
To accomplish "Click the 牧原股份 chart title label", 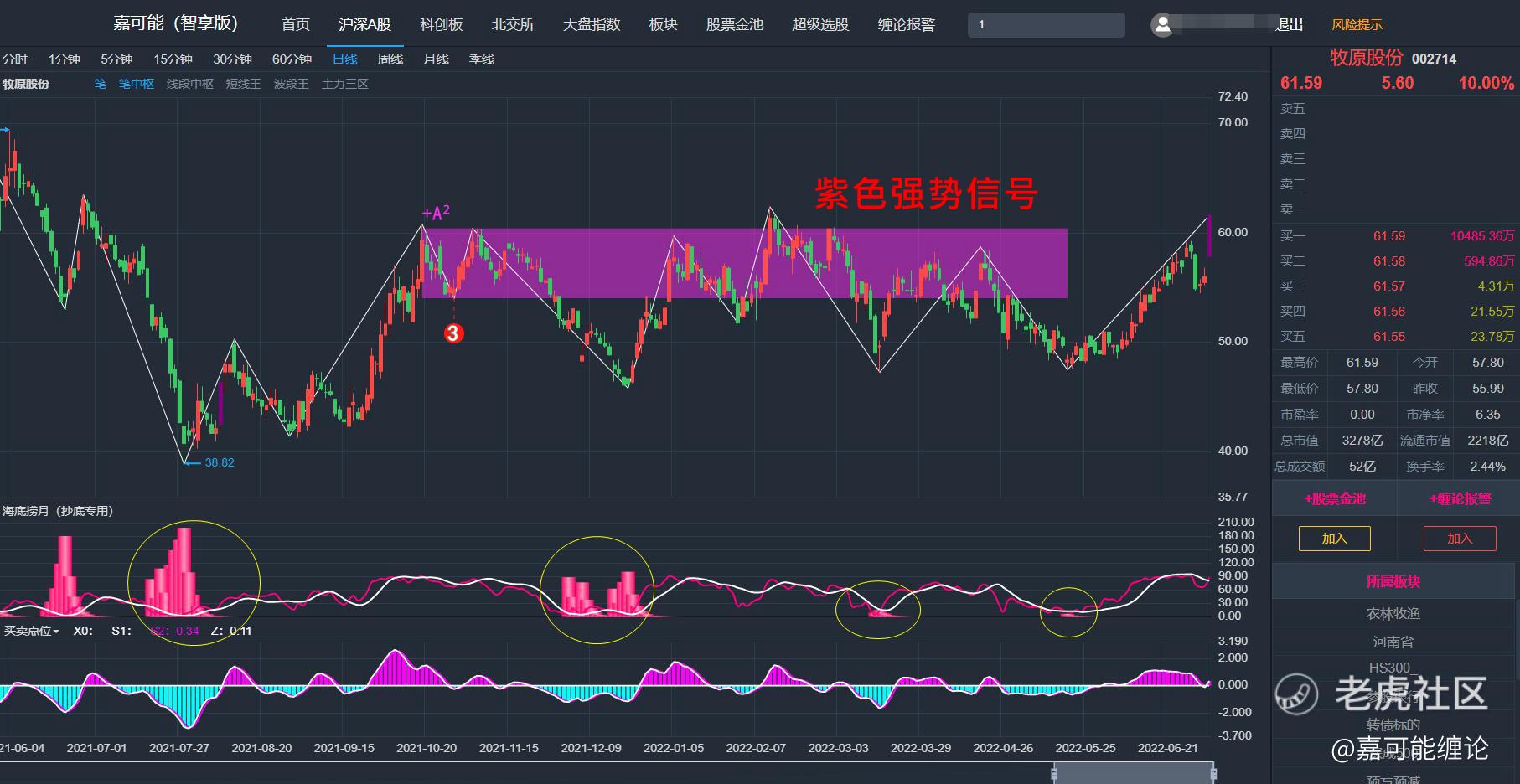I will tap(26, 84).
